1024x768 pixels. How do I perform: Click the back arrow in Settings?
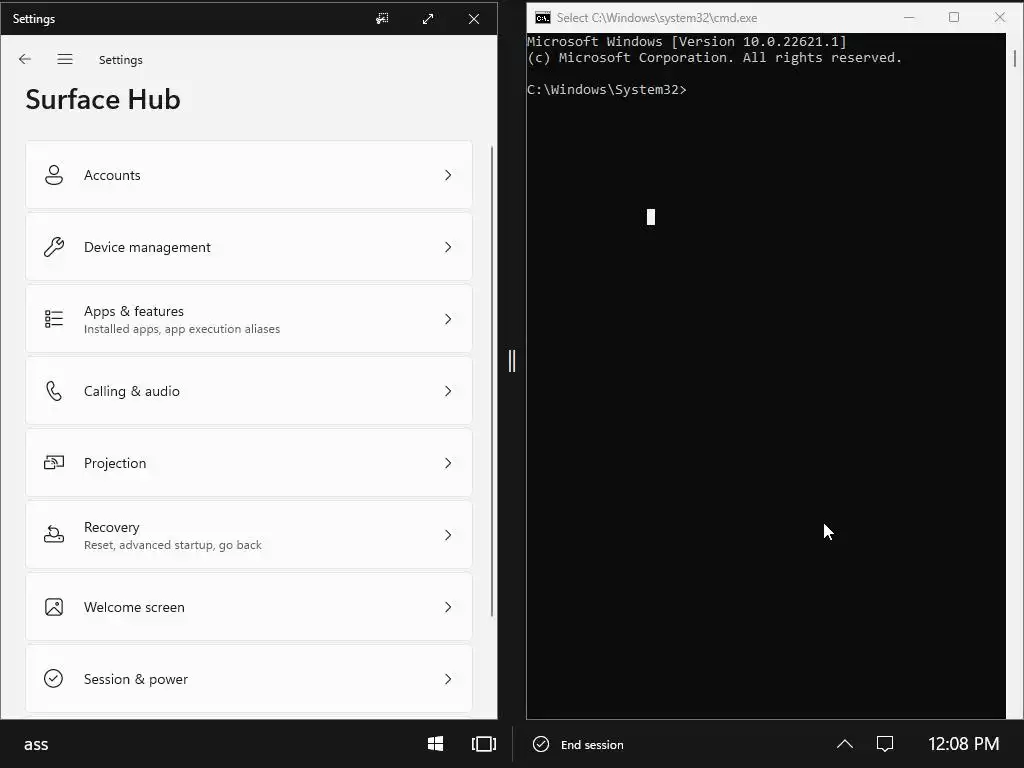click(25, 59)
